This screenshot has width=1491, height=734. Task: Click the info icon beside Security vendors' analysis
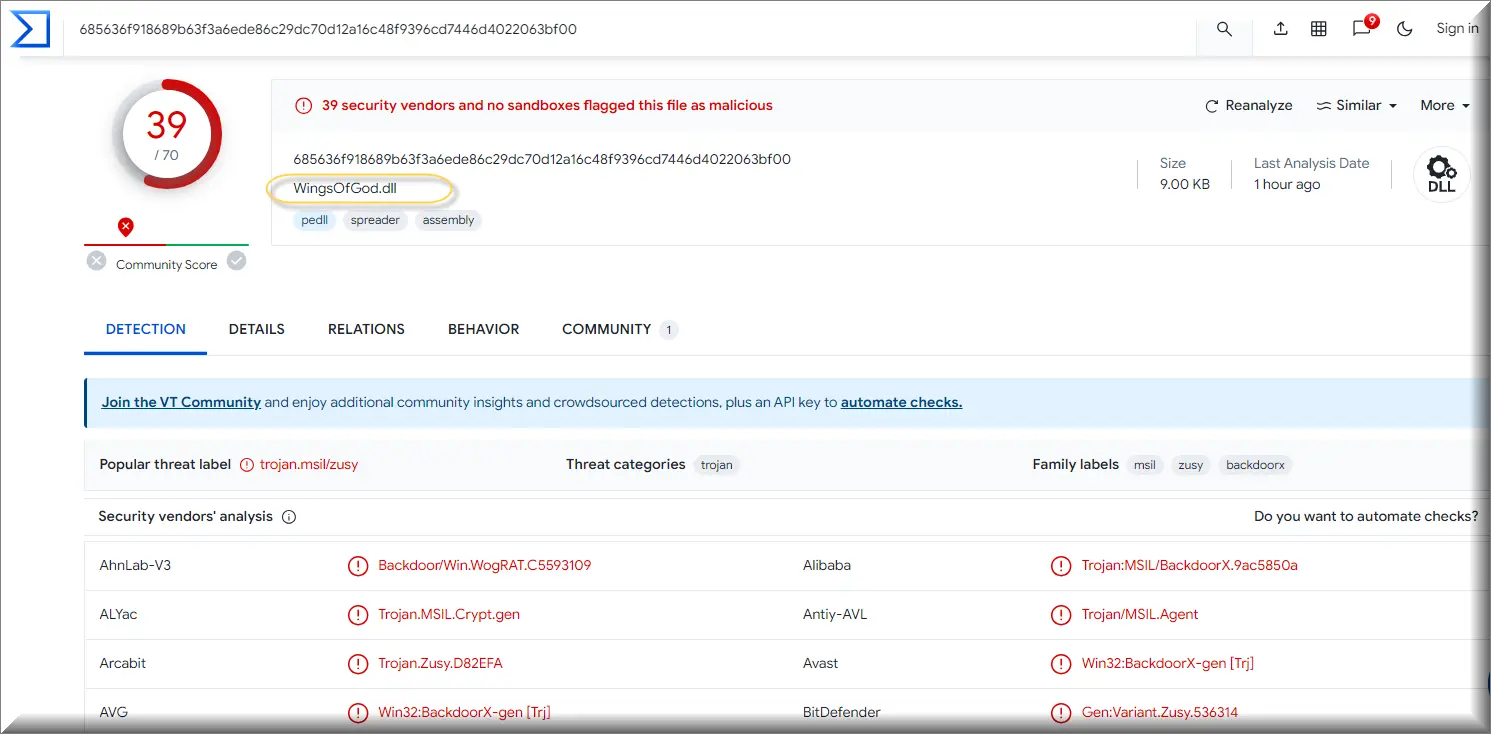click(289, 517)
